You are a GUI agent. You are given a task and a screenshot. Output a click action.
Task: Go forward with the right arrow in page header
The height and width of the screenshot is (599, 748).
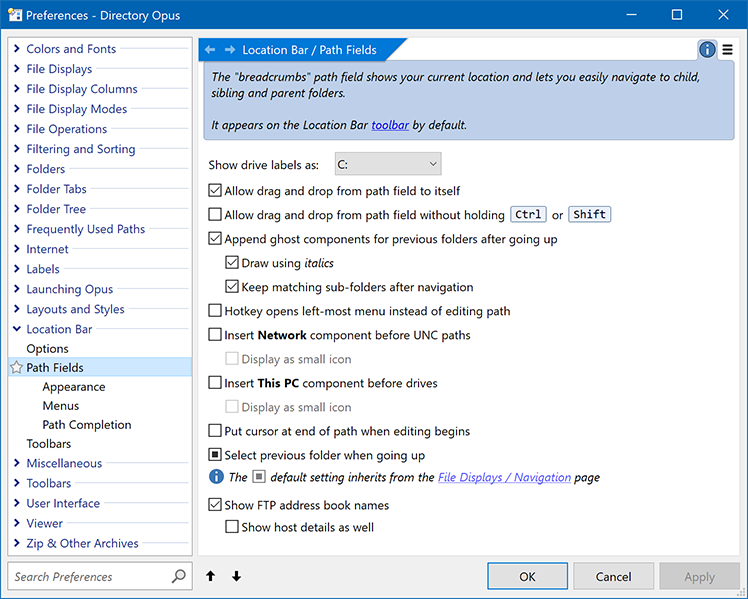tap(230, 50)
